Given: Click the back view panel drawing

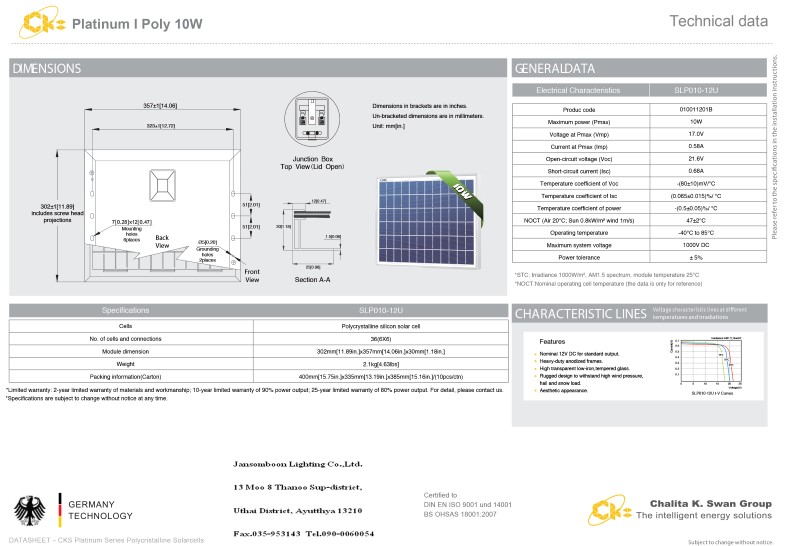Looking at the screenshot, I should 162,214.
